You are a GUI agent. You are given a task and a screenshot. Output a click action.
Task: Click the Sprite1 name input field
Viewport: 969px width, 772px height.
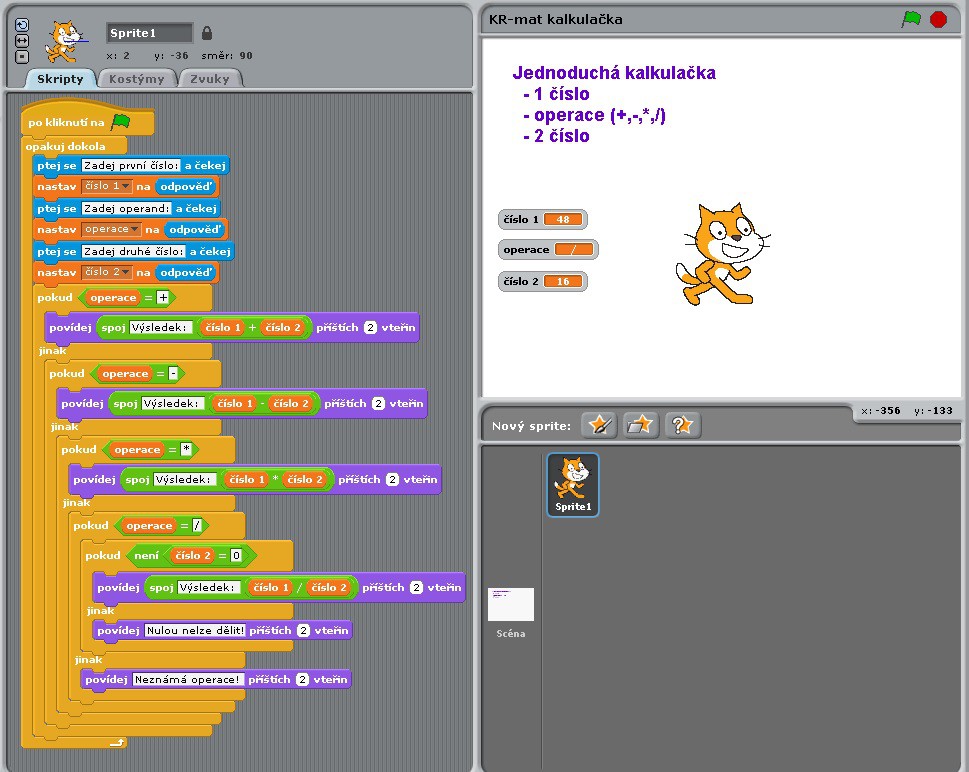point(149,33)
